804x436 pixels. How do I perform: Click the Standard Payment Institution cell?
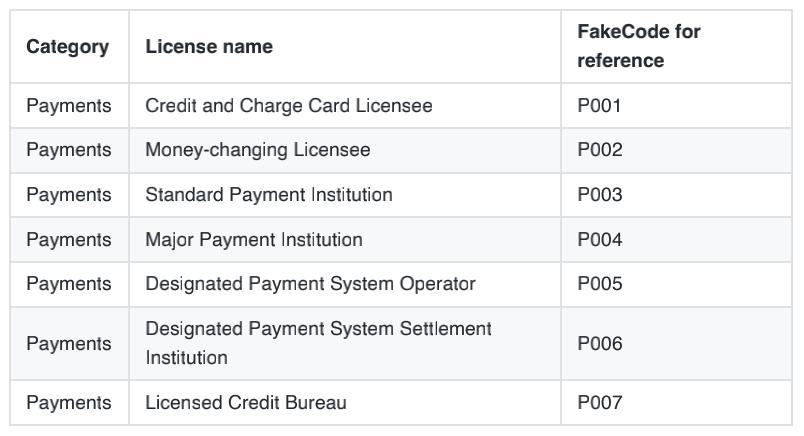pos(269,194)
